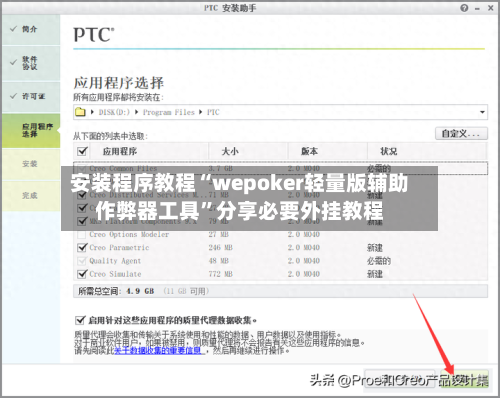Screen dimensions: 500x398
Task: Close the PTC 安装助手 window
Action: click(x=490, y=8)
